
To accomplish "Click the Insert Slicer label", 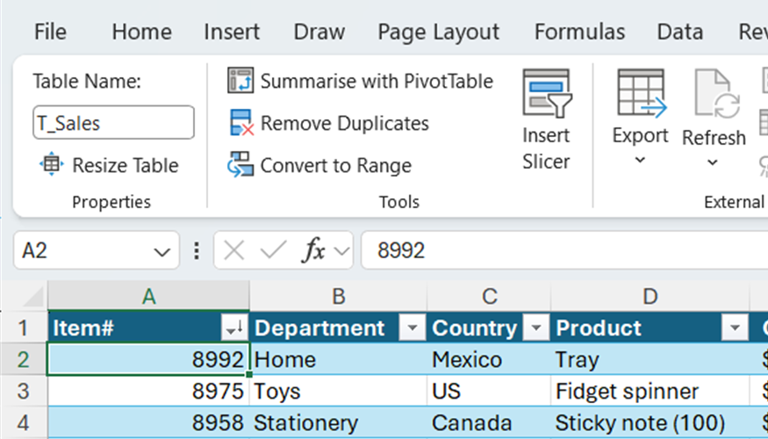I will (x=546, y=148).
